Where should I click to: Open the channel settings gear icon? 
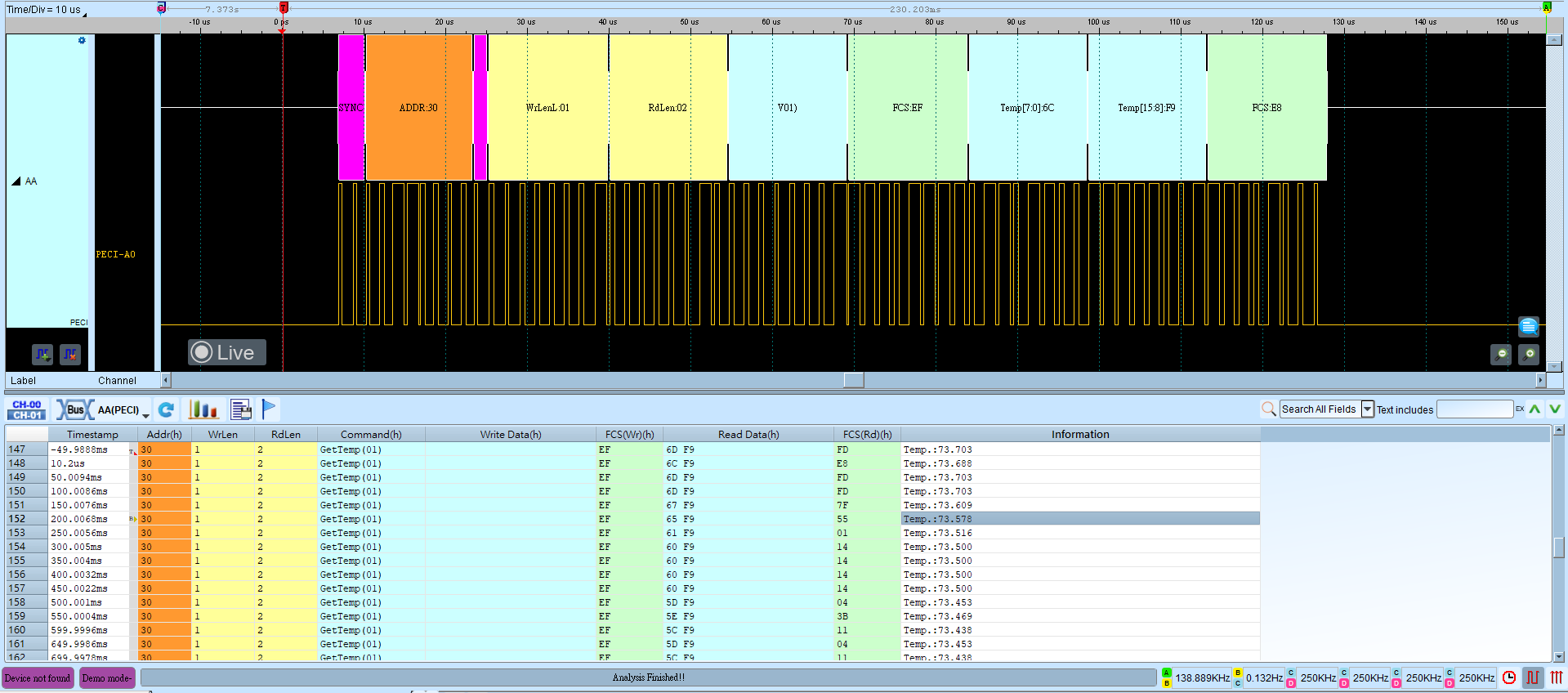(x=82, y=40)
